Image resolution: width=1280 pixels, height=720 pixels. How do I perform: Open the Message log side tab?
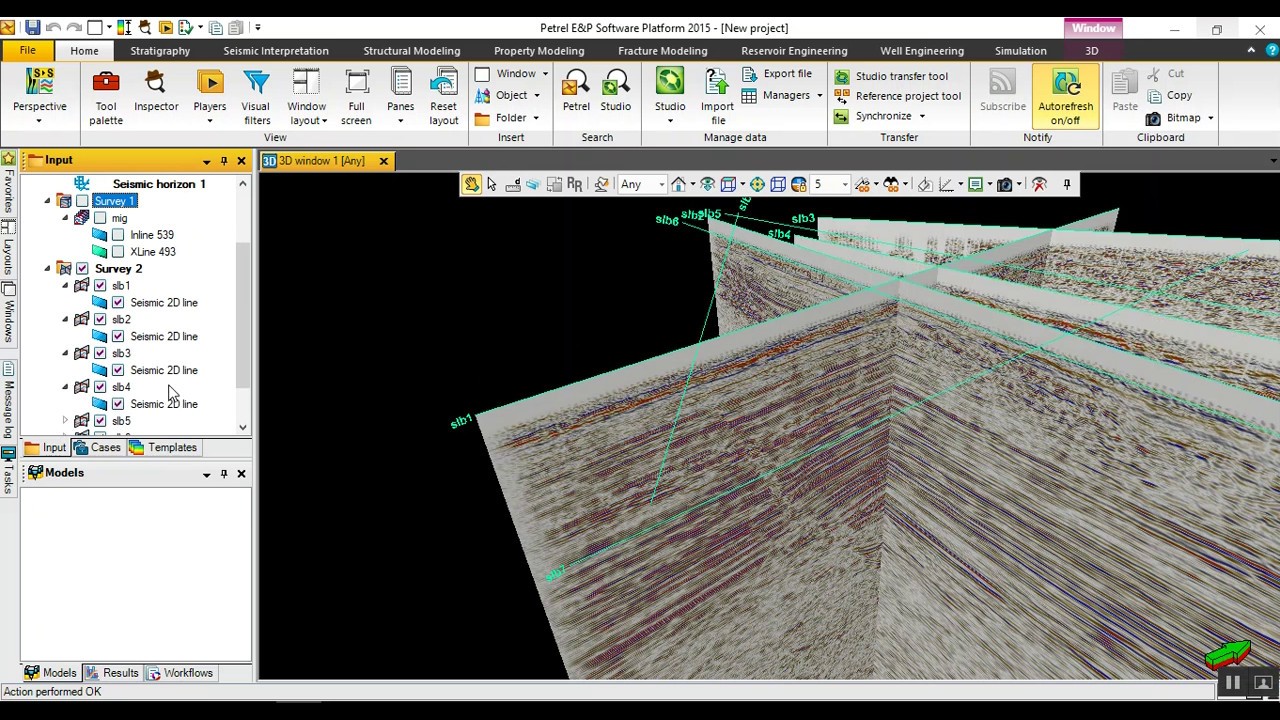8,400
